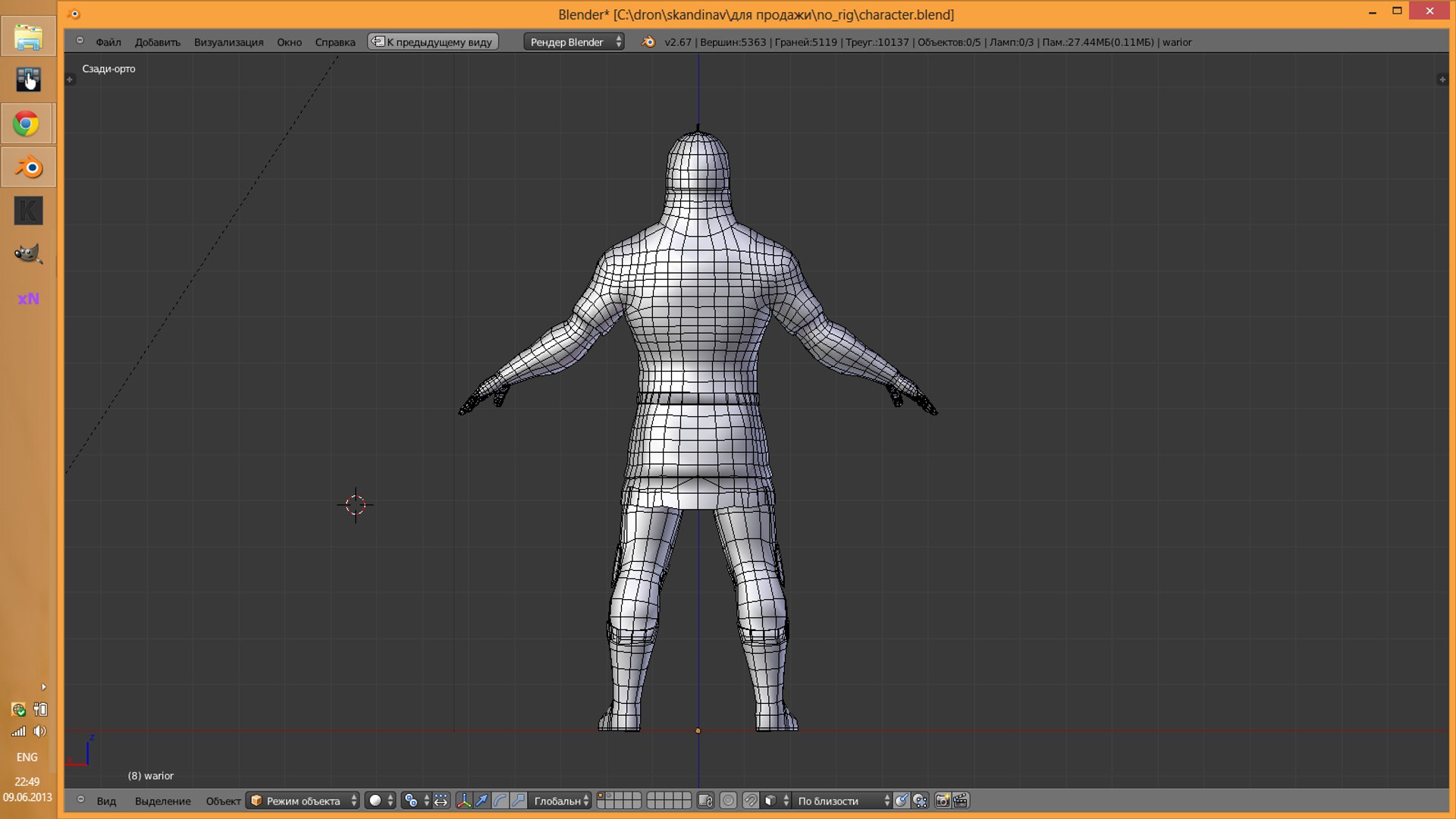Open the Визуализация menu
This screenshot has width=1456, height=819.
pos(228,42)
